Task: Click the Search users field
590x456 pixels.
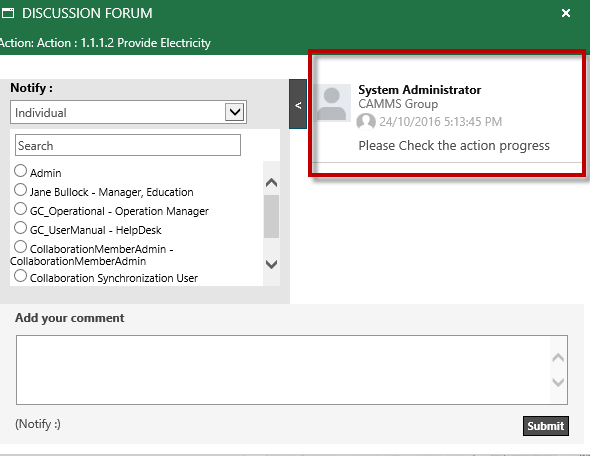Action: [128, 145]
